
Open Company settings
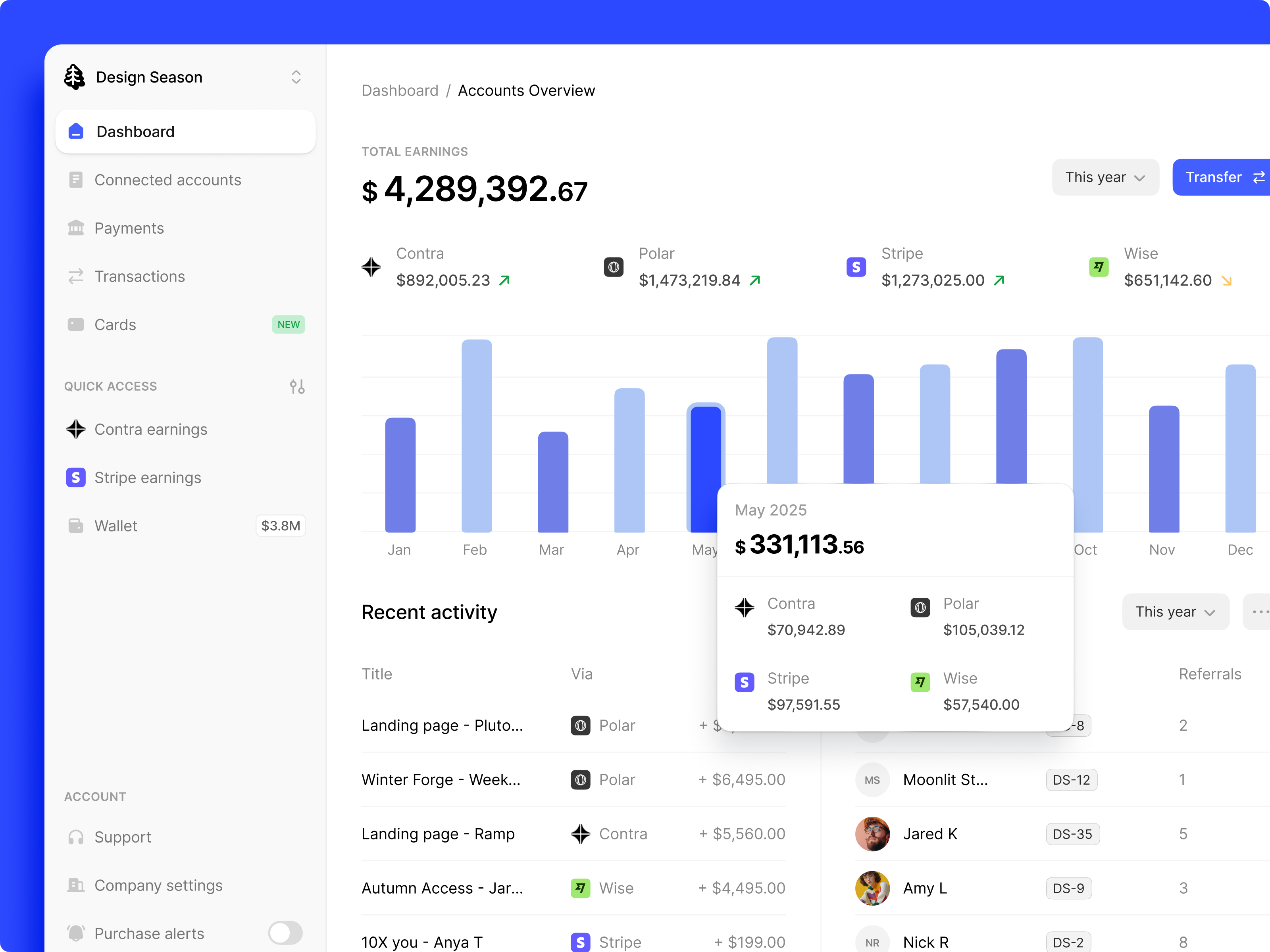(185, 885)
